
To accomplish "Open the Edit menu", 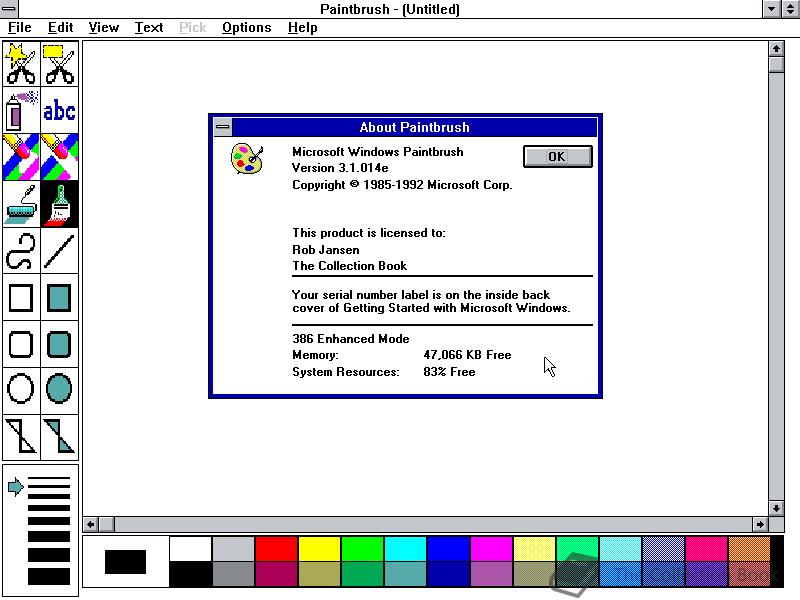I will point(60,28).
